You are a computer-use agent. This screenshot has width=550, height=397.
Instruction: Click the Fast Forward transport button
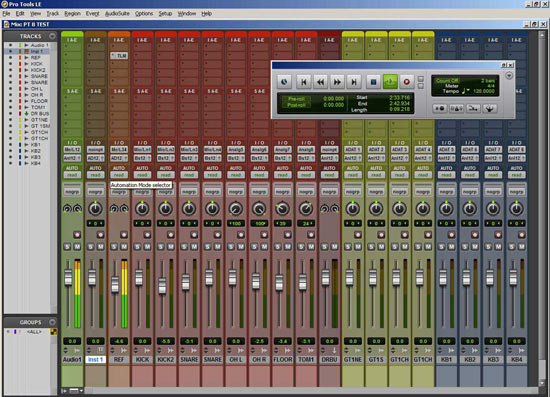point(337,82)
